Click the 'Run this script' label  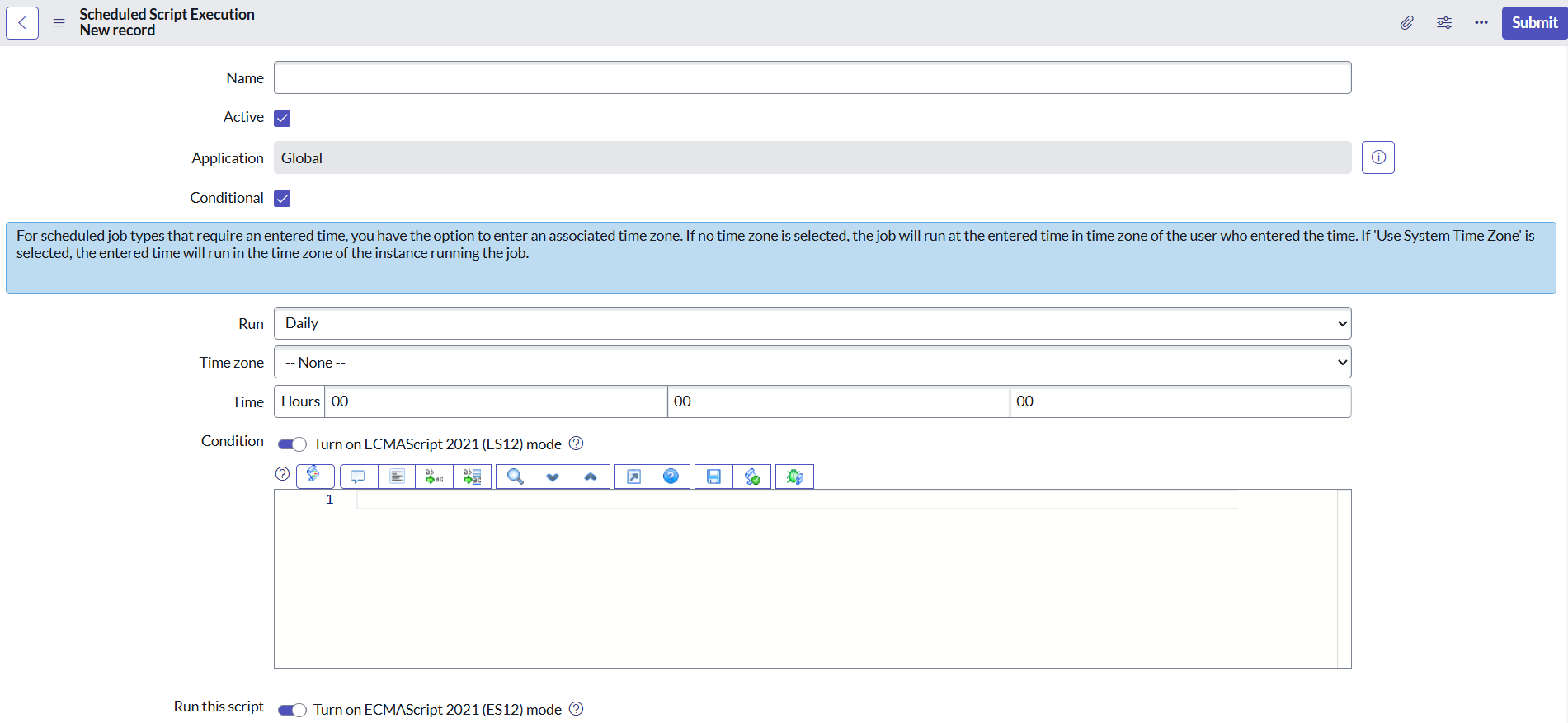tap(219, 707)
